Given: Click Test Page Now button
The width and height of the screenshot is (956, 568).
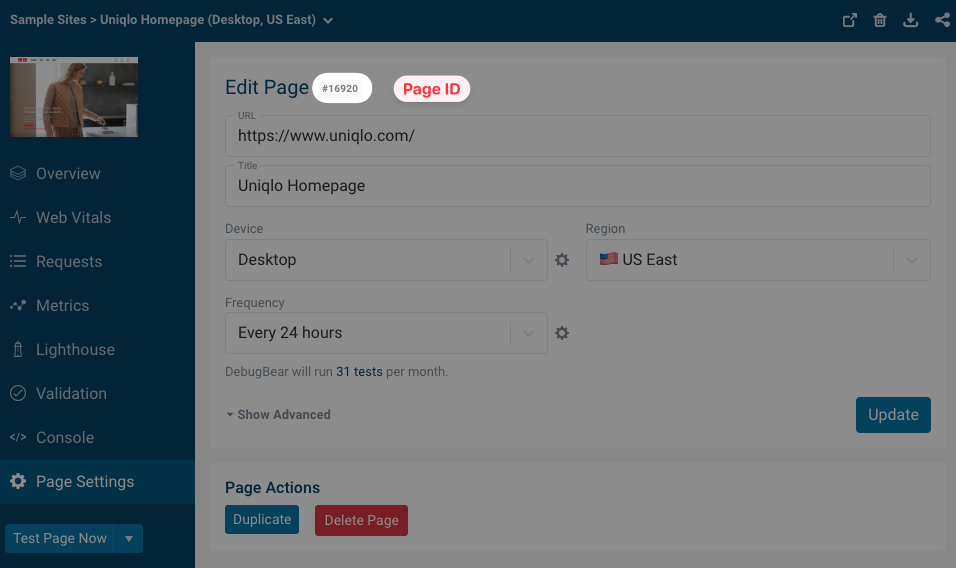Looking at the screenshot, I should 60,539.
